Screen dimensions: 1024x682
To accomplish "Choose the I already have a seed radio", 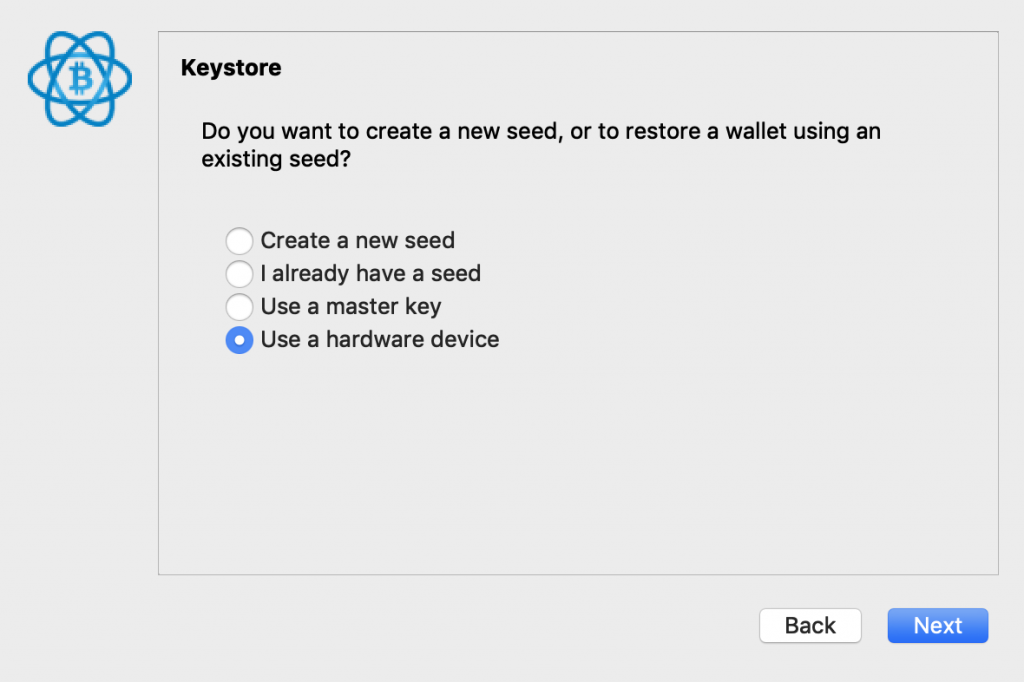I will click(x=239, y=274).
